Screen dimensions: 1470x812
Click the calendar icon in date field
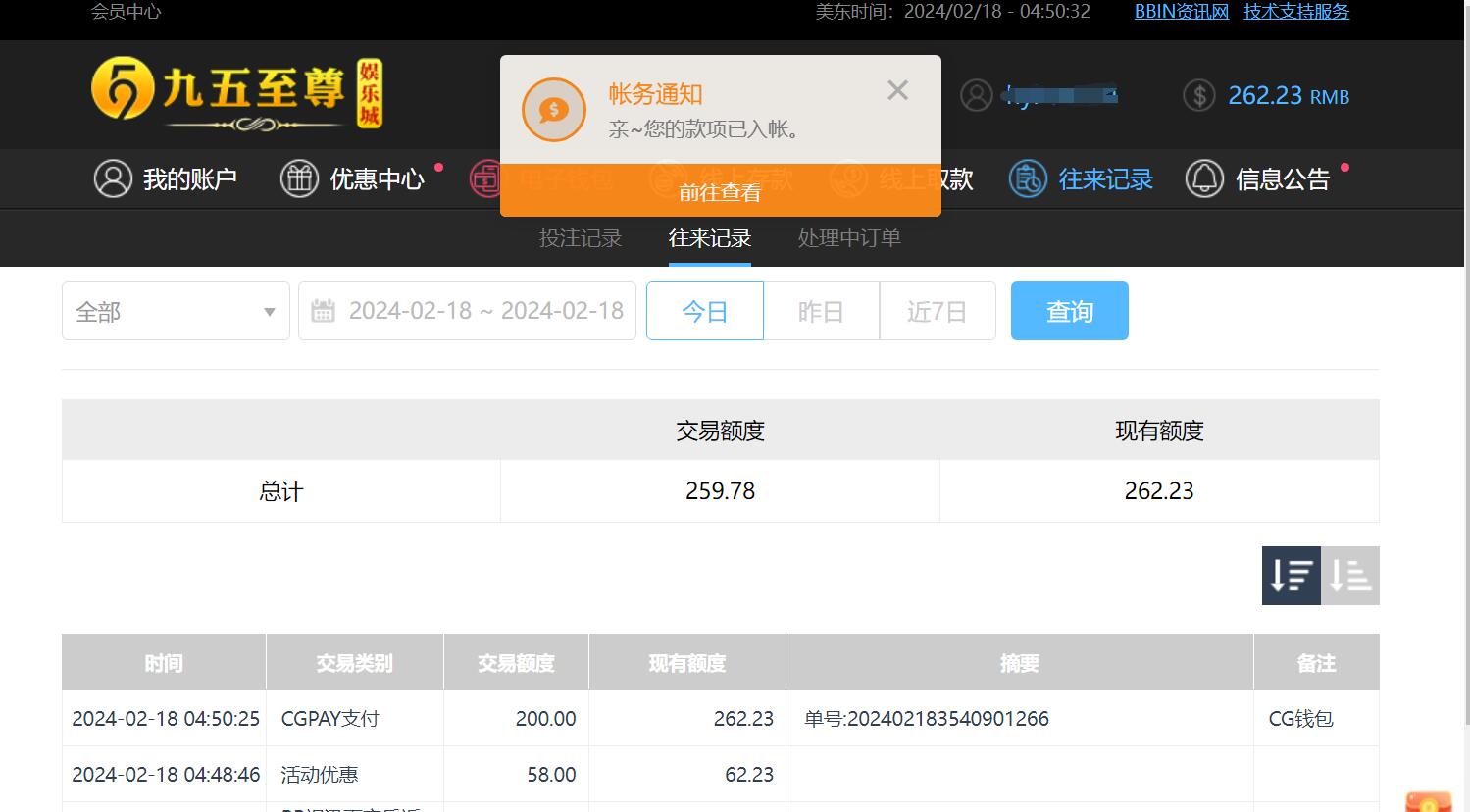323,311
